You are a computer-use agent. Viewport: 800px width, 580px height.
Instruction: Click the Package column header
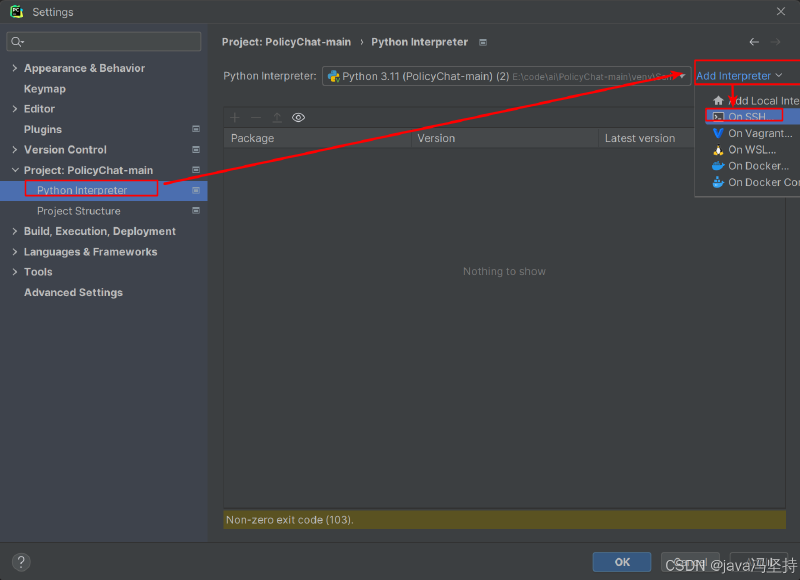[x=317, y=138]
